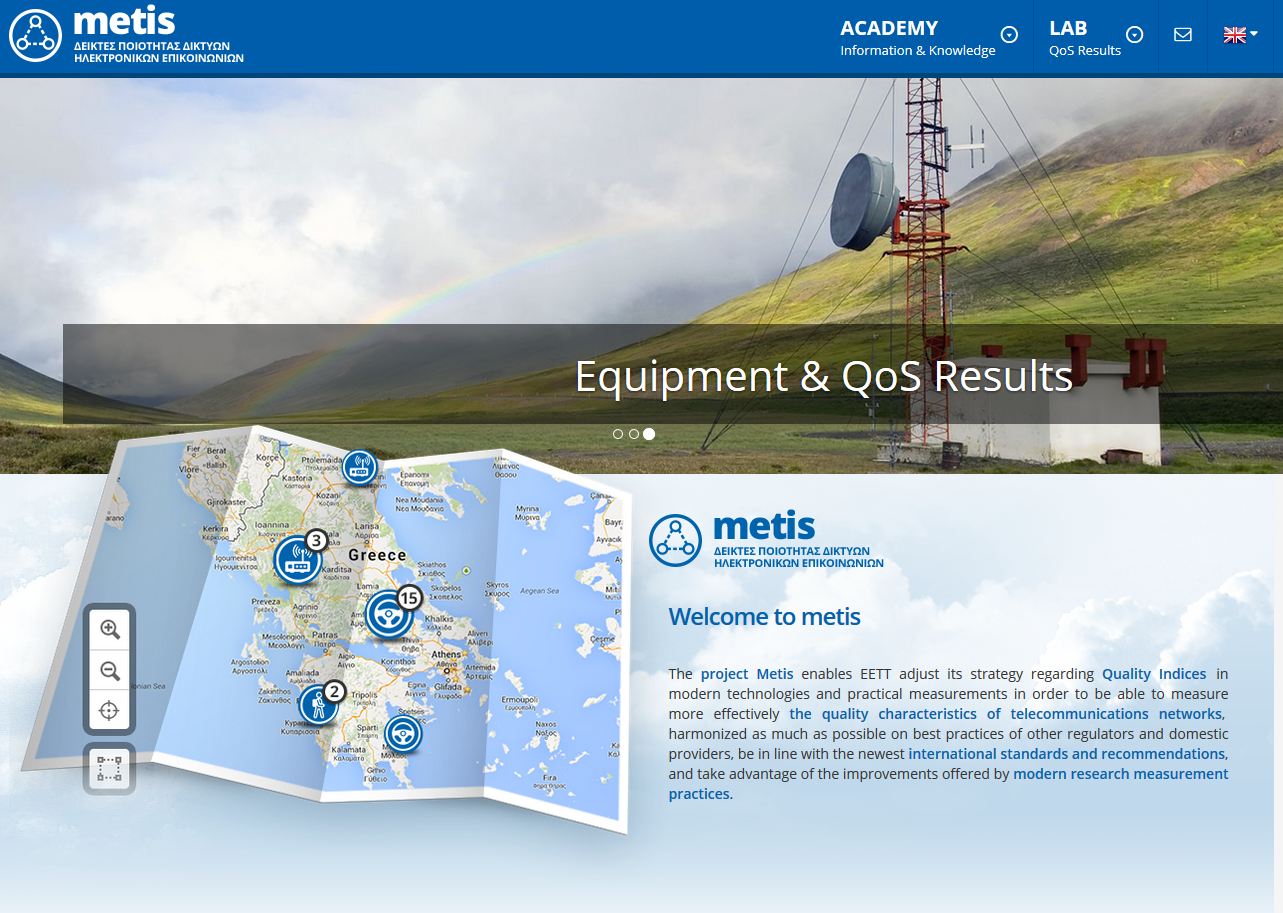The image size is (1283, 913).
Task: Click the metis logo in the header
Action: (127, 36)
